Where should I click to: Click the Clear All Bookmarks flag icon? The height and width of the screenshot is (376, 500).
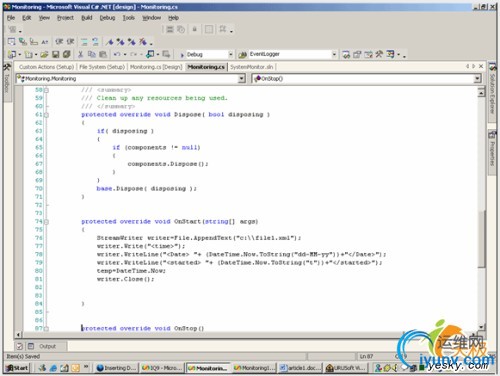pyautogui.click(x=143, y=42)
